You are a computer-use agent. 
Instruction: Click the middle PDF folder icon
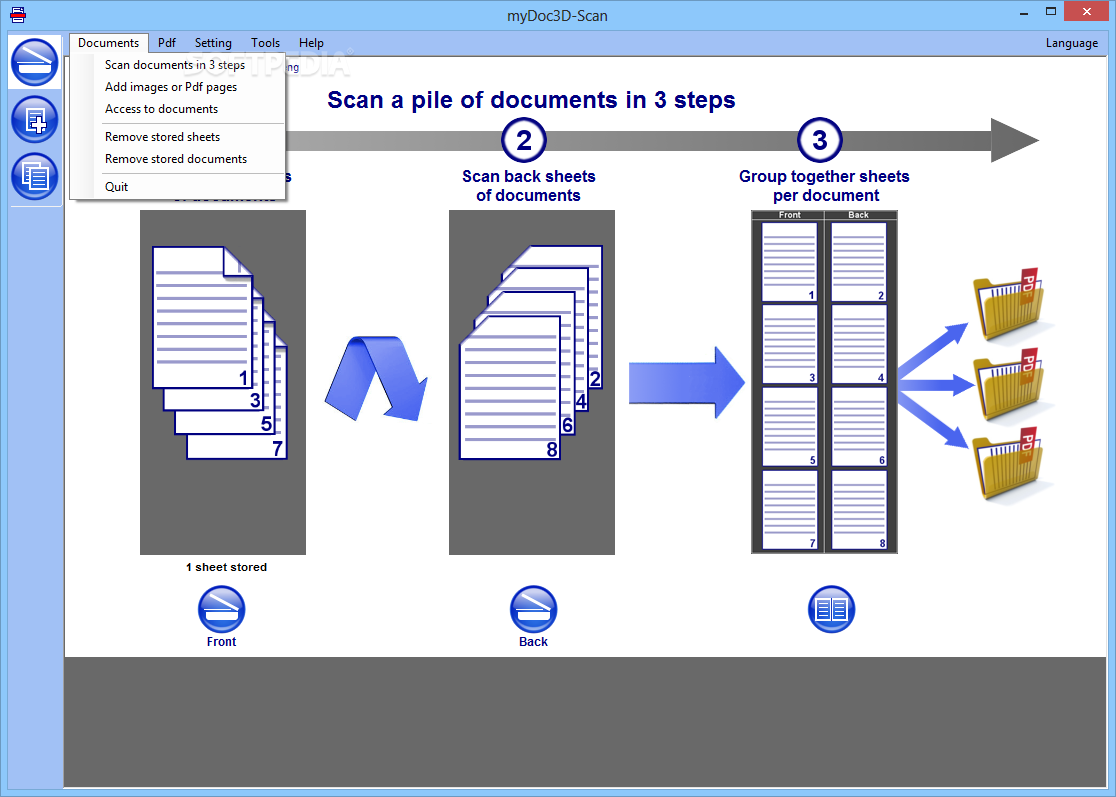(x=1010, y=385)
